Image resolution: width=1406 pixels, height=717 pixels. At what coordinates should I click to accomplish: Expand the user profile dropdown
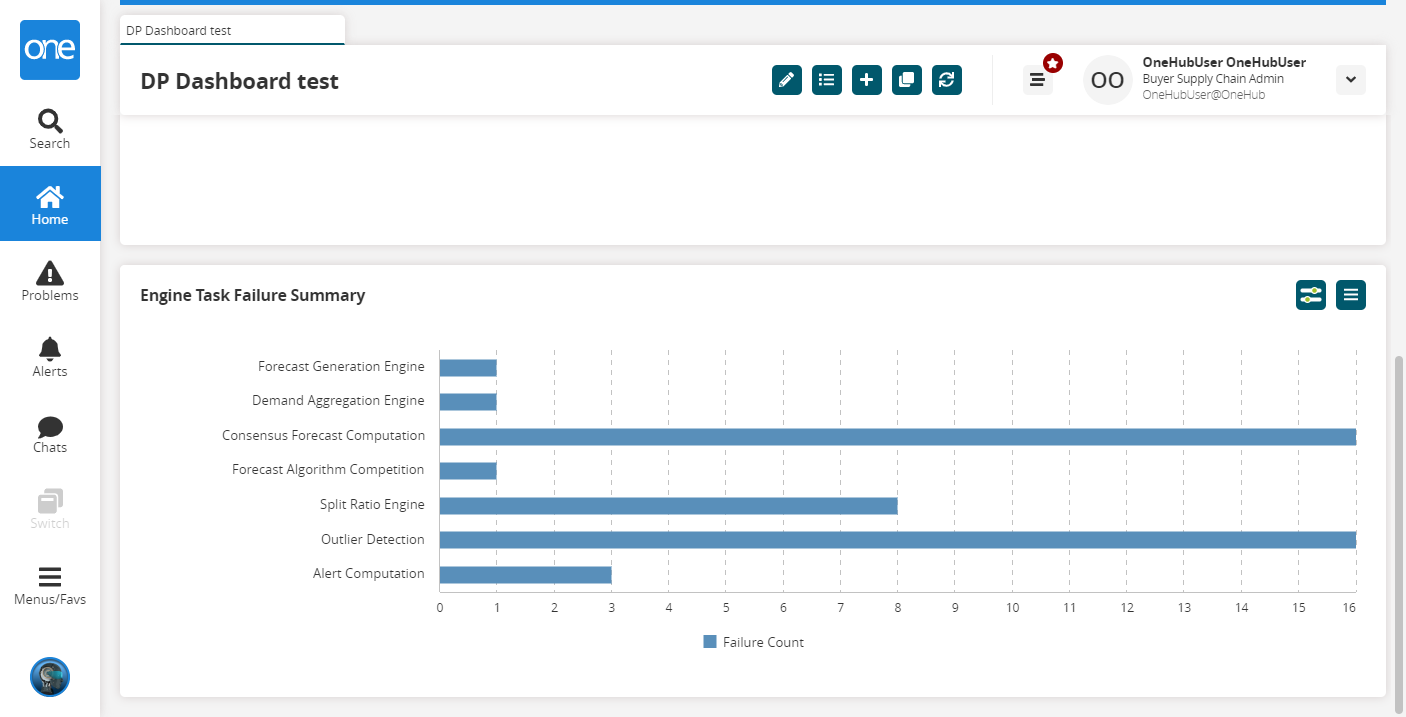pos(1350,80)
